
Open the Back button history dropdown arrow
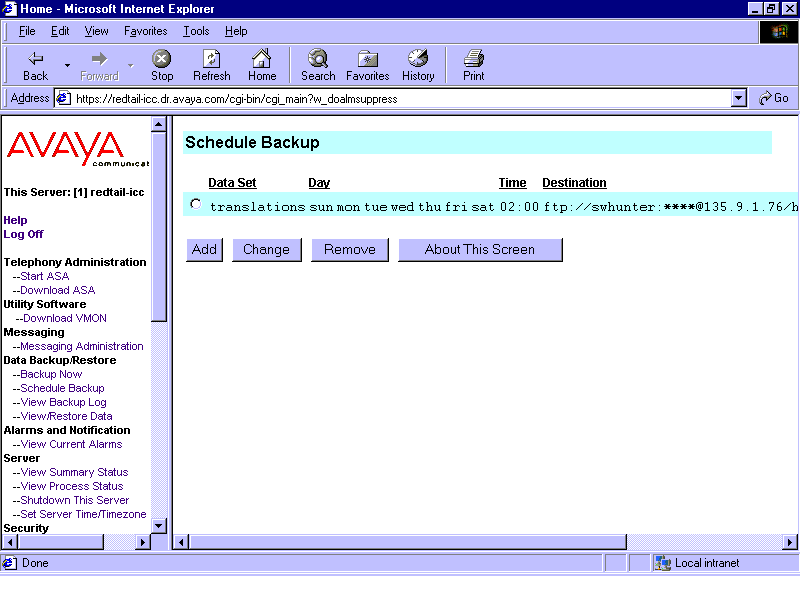click(x=67, y=65)
